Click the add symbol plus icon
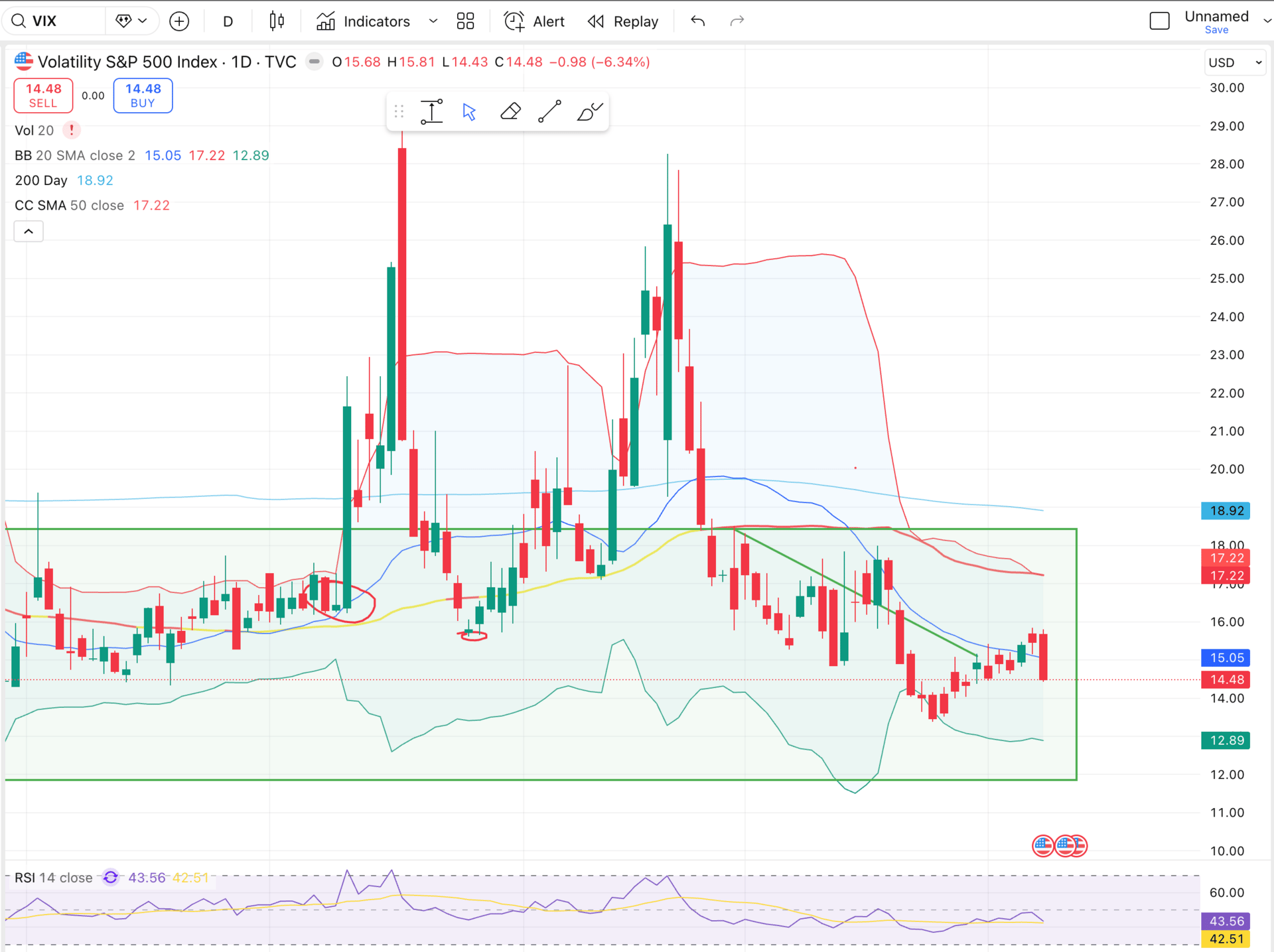Screen dimensions: 1274x952 179,21
